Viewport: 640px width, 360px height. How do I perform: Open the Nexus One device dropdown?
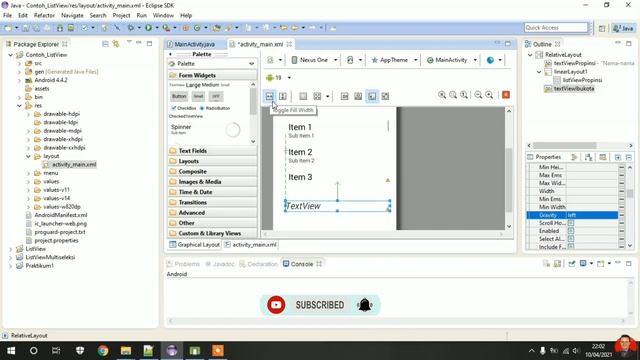pyautogui.click(x=314, y=60)
